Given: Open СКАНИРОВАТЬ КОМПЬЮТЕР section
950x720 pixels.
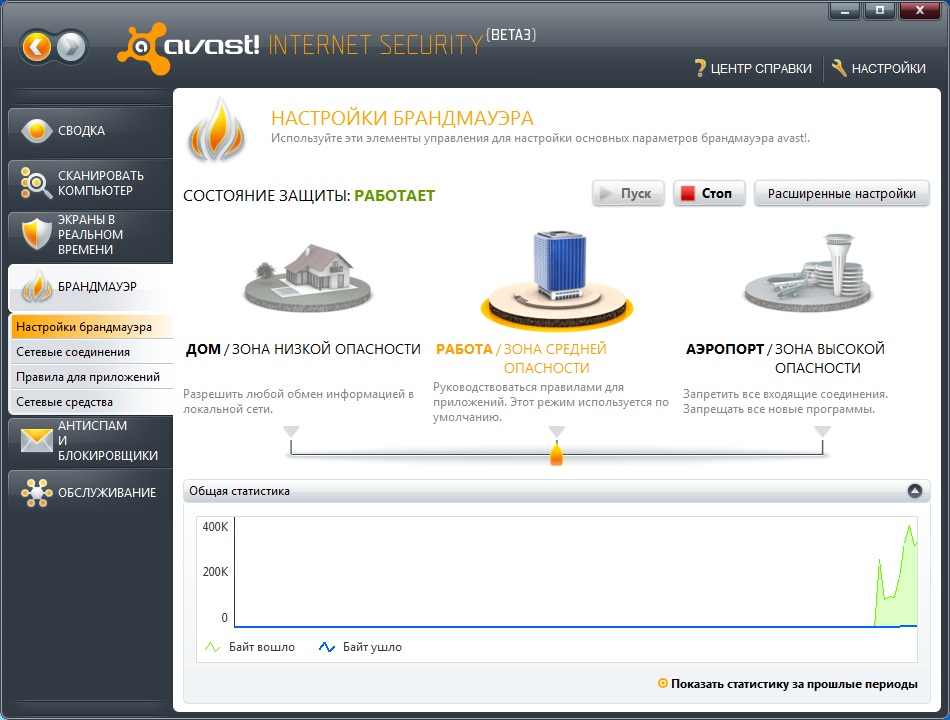Looking at the screenshot, I should [x=91, y=183].
